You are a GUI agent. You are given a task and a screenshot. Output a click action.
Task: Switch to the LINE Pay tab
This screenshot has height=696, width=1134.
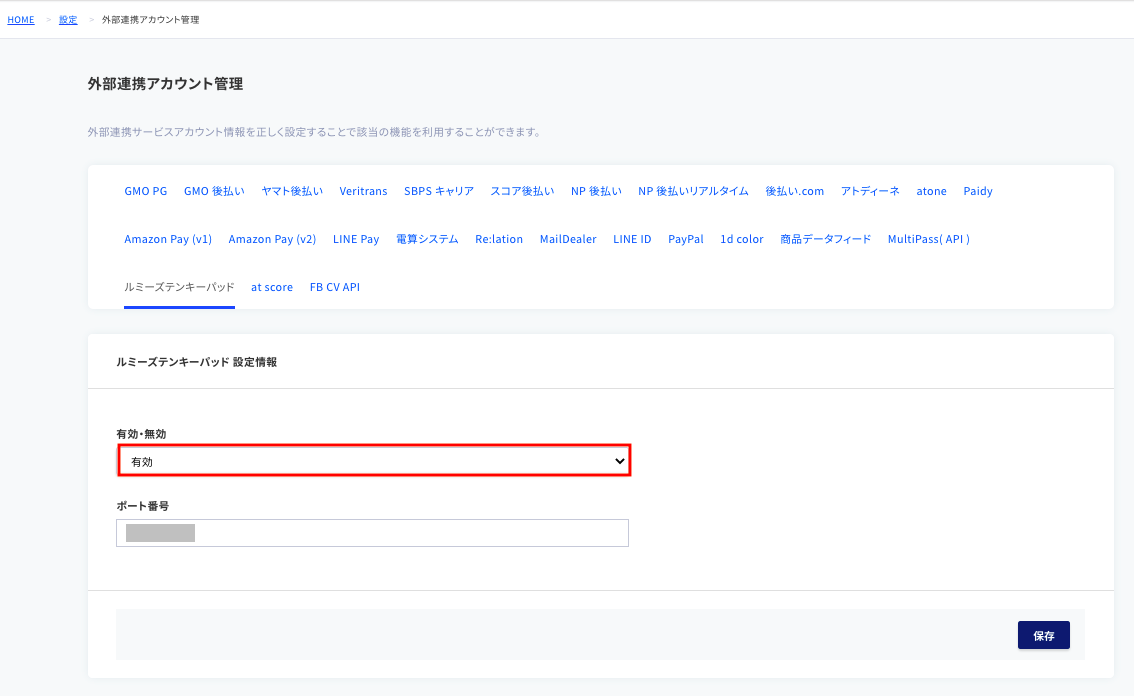click(x=356, y=239)
